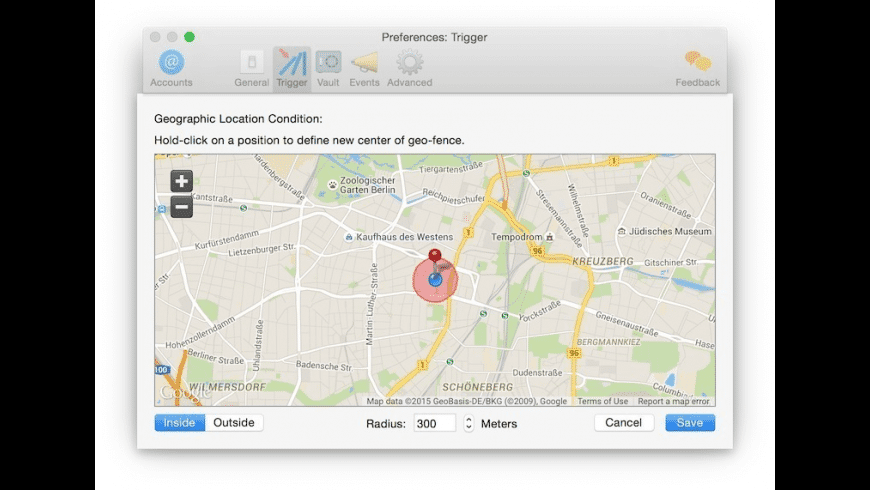Click the KREUZBERG district label
This screenshot has width=870, height=490.
click(x=603, y=261)
